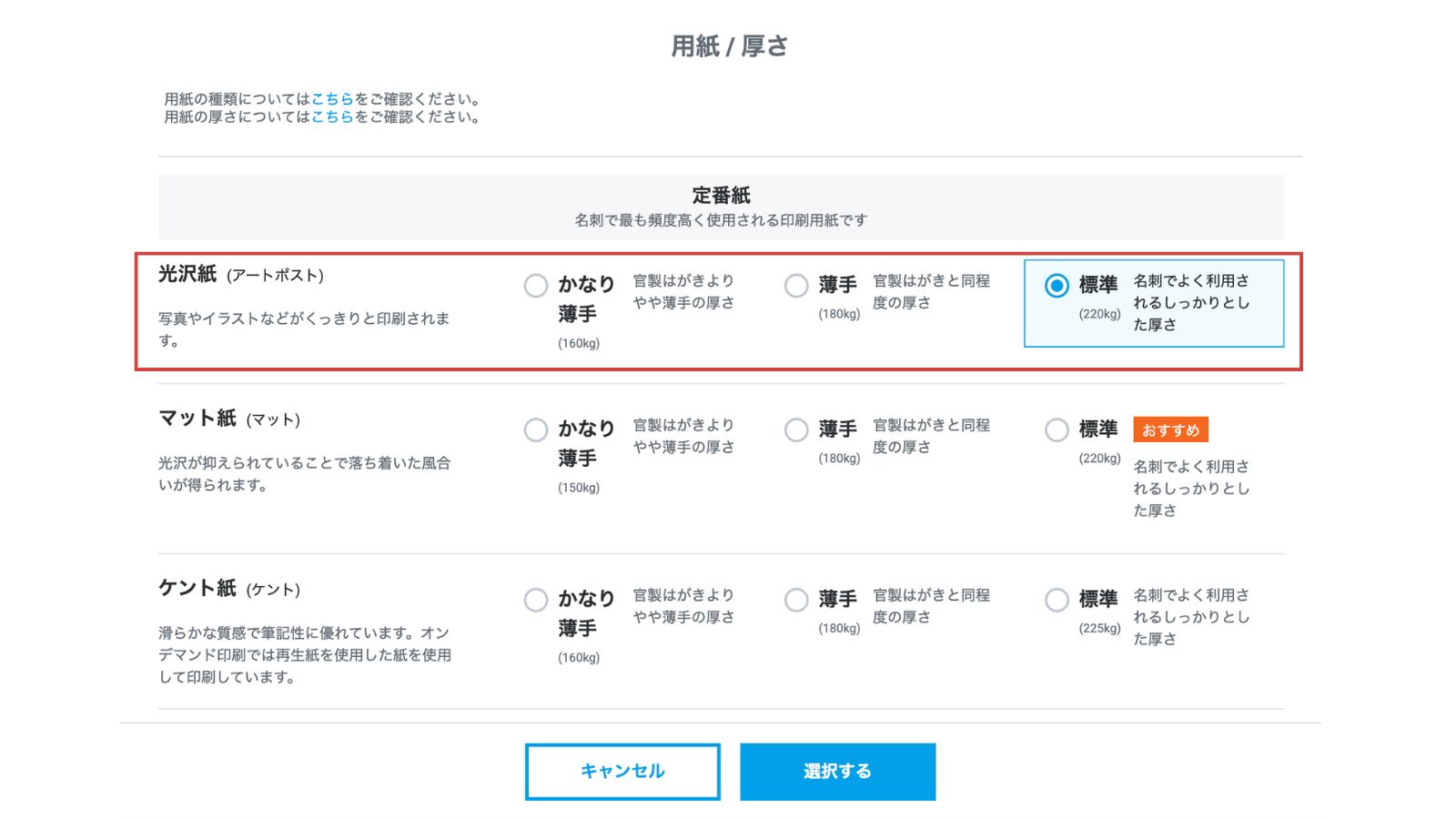The width and height of the screenshot is (1456, 819).
Task: Click (150kg) weight label under マット紙
Action: coord(579,488)
